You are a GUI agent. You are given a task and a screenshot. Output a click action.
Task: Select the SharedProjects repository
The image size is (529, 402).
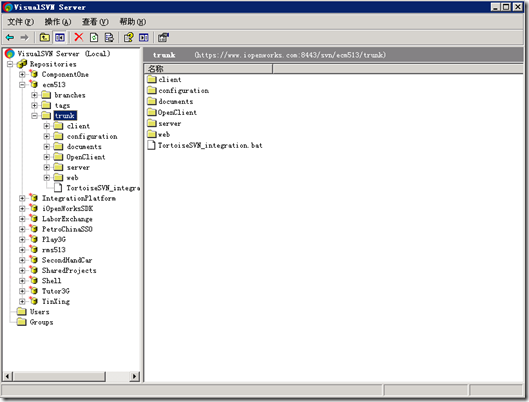click(69, 270)
